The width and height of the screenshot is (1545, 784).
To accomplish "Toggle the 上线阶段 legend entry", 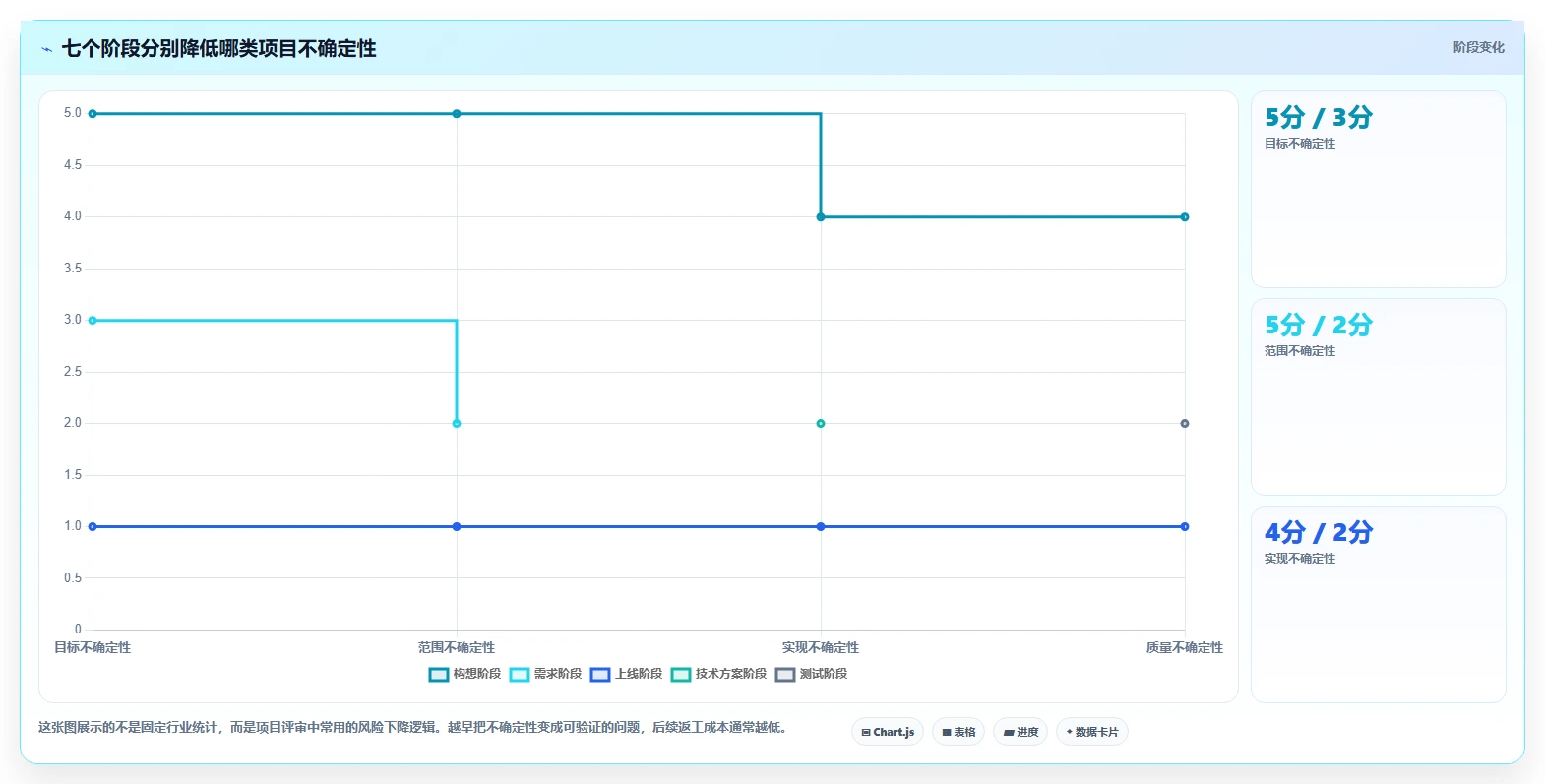I will click(626, 674).
